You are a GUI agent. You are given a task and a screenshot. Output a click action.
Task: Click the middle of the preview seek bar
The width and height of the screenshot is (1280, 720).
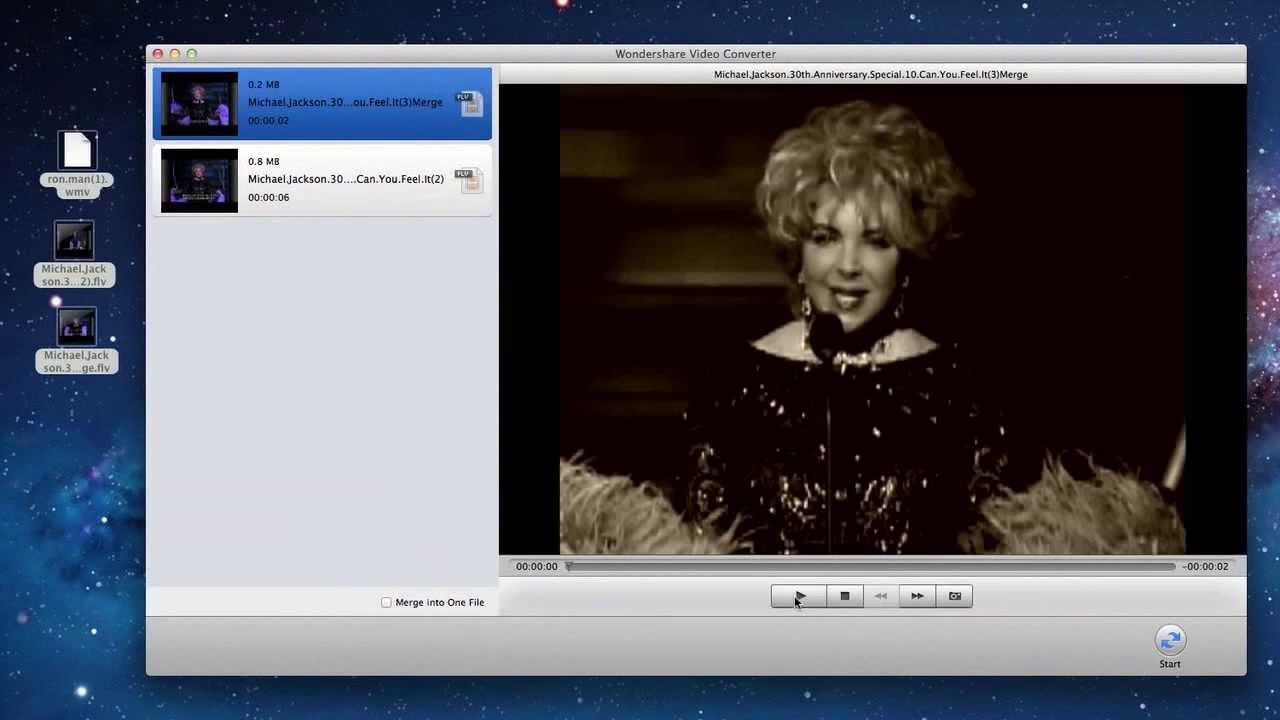coord(871,566)
